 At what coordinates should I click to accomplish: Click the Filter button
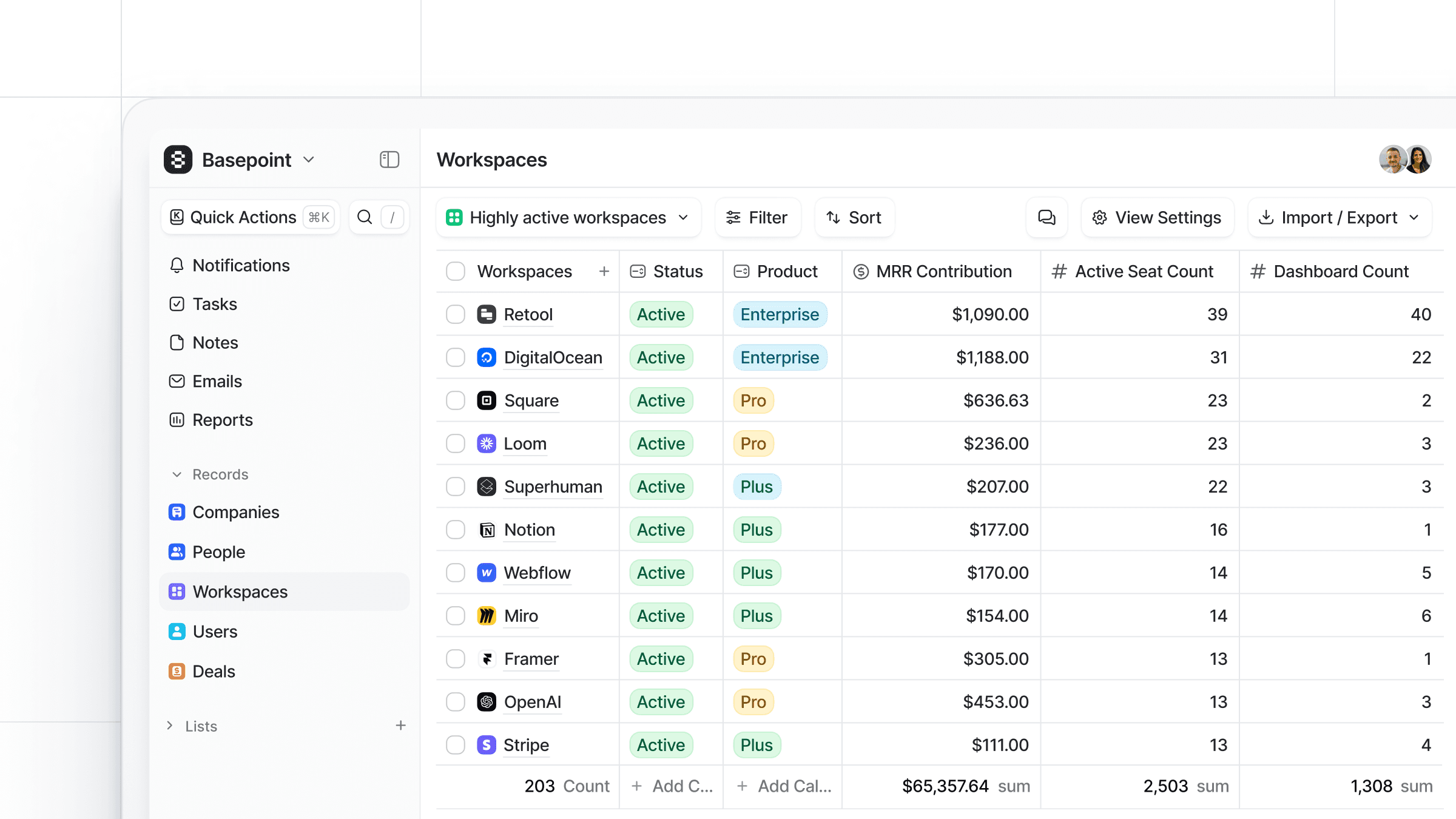(757, 217)
